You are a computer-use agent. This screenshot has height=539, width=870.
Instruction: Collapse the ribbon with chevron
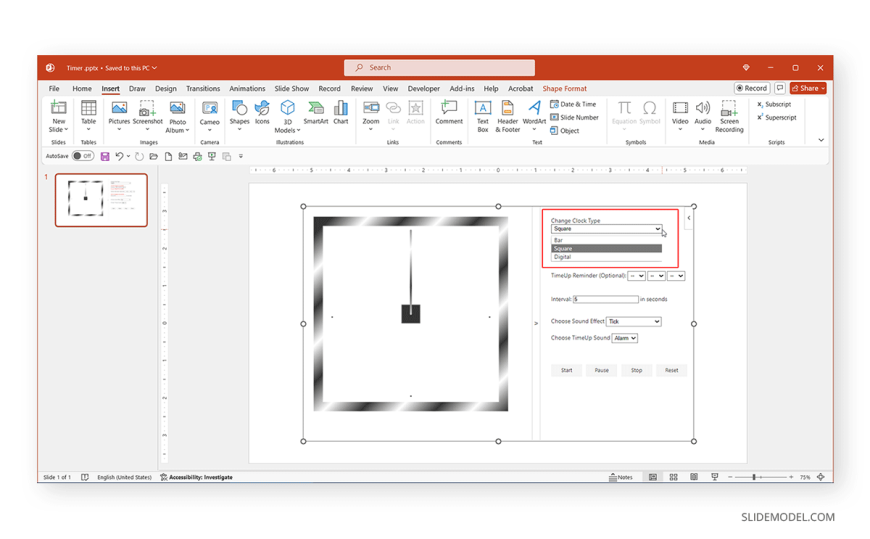click(x=821, y=140)
